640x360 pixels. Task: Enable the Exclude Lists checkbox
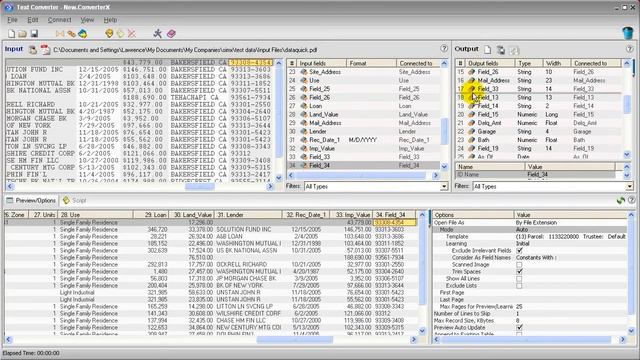tap(519, 286)
